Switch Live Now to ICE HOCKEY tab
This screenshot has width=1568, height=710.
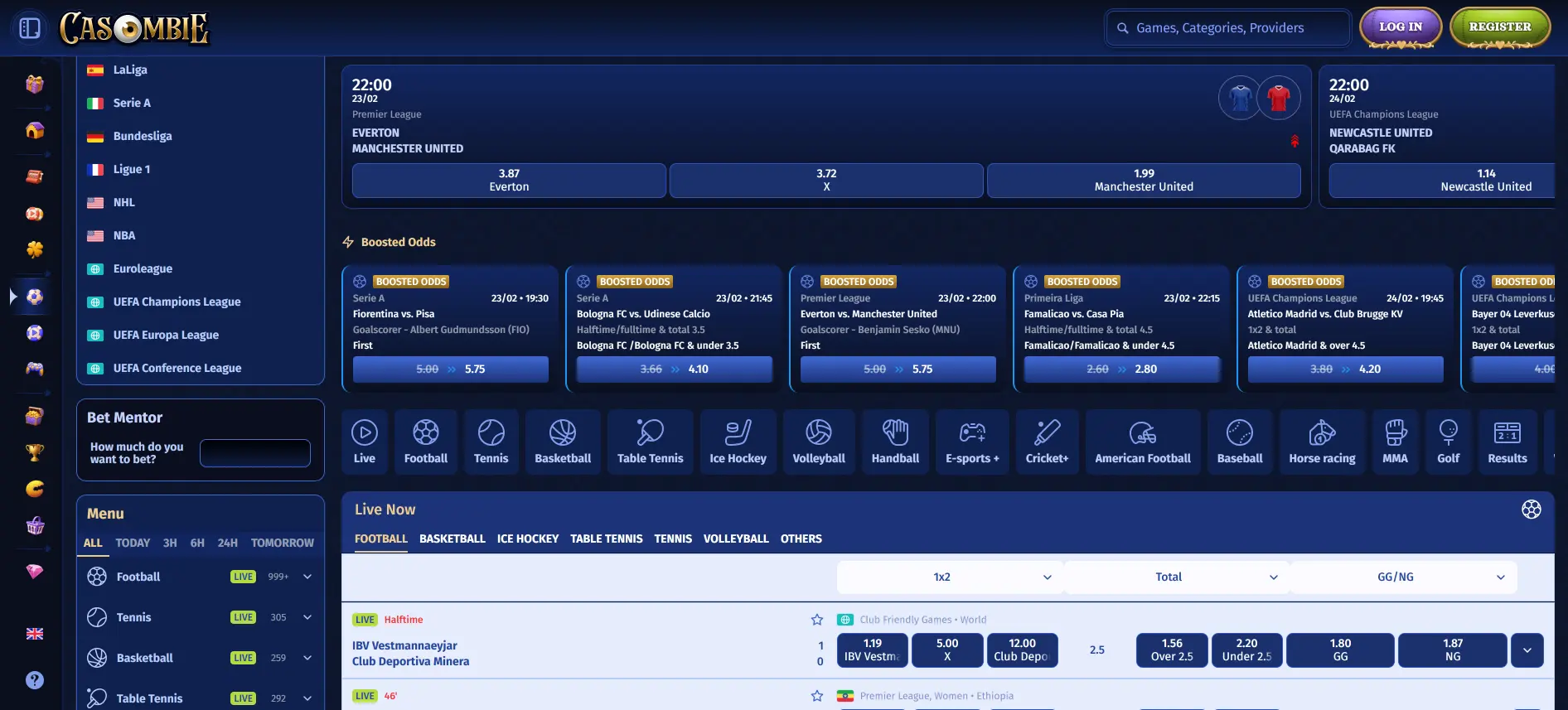(x=528, y=539)
